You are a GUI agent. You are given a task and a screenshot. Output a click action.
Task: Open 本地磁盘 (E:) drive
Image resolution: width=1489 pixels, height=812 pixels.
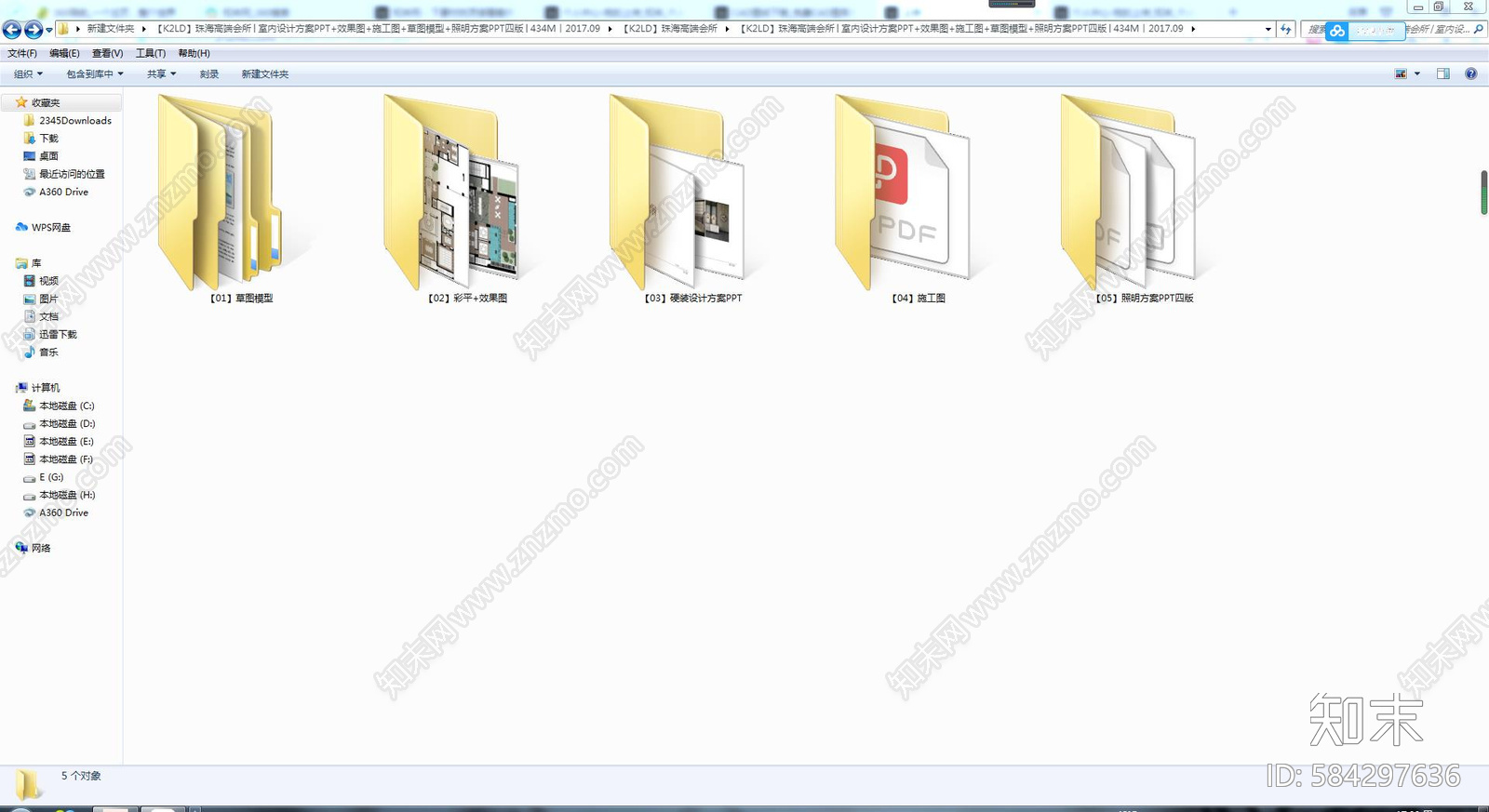(x=59, y=441)
